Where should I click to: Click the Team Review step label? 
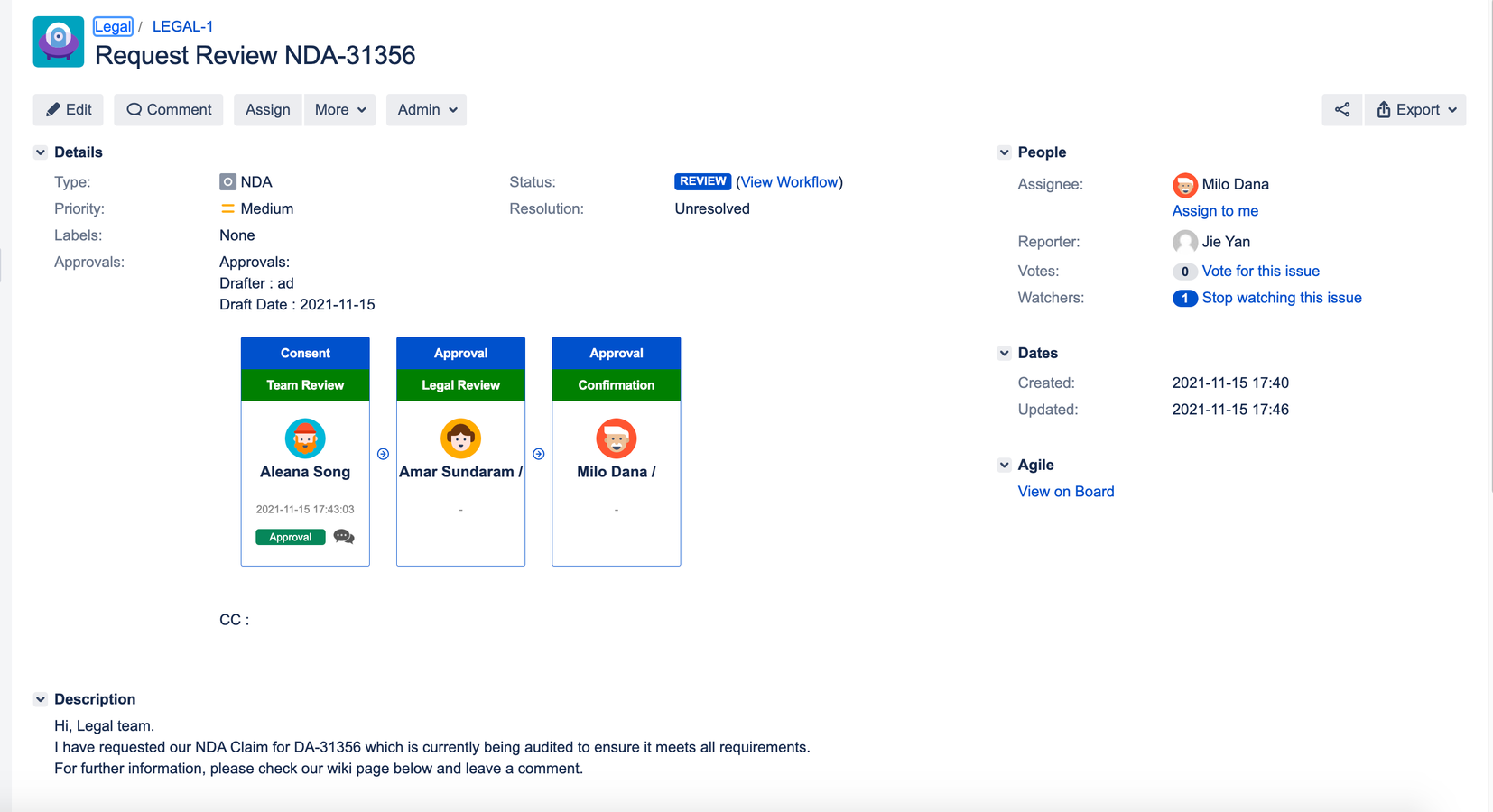pyautogui.click(x=305, y=385)
